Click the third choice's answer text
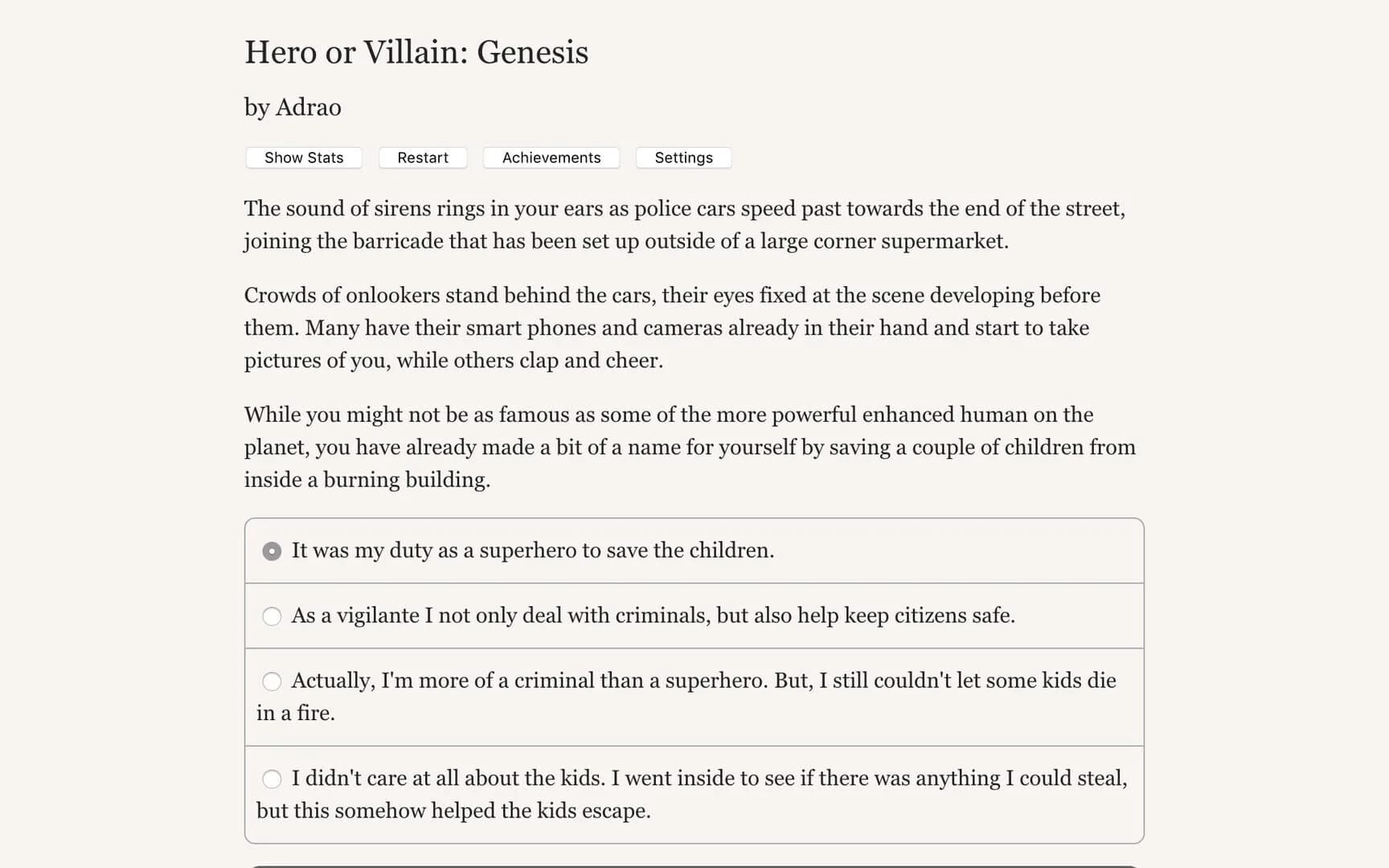 pyautogui.click(x=703, y=680)
